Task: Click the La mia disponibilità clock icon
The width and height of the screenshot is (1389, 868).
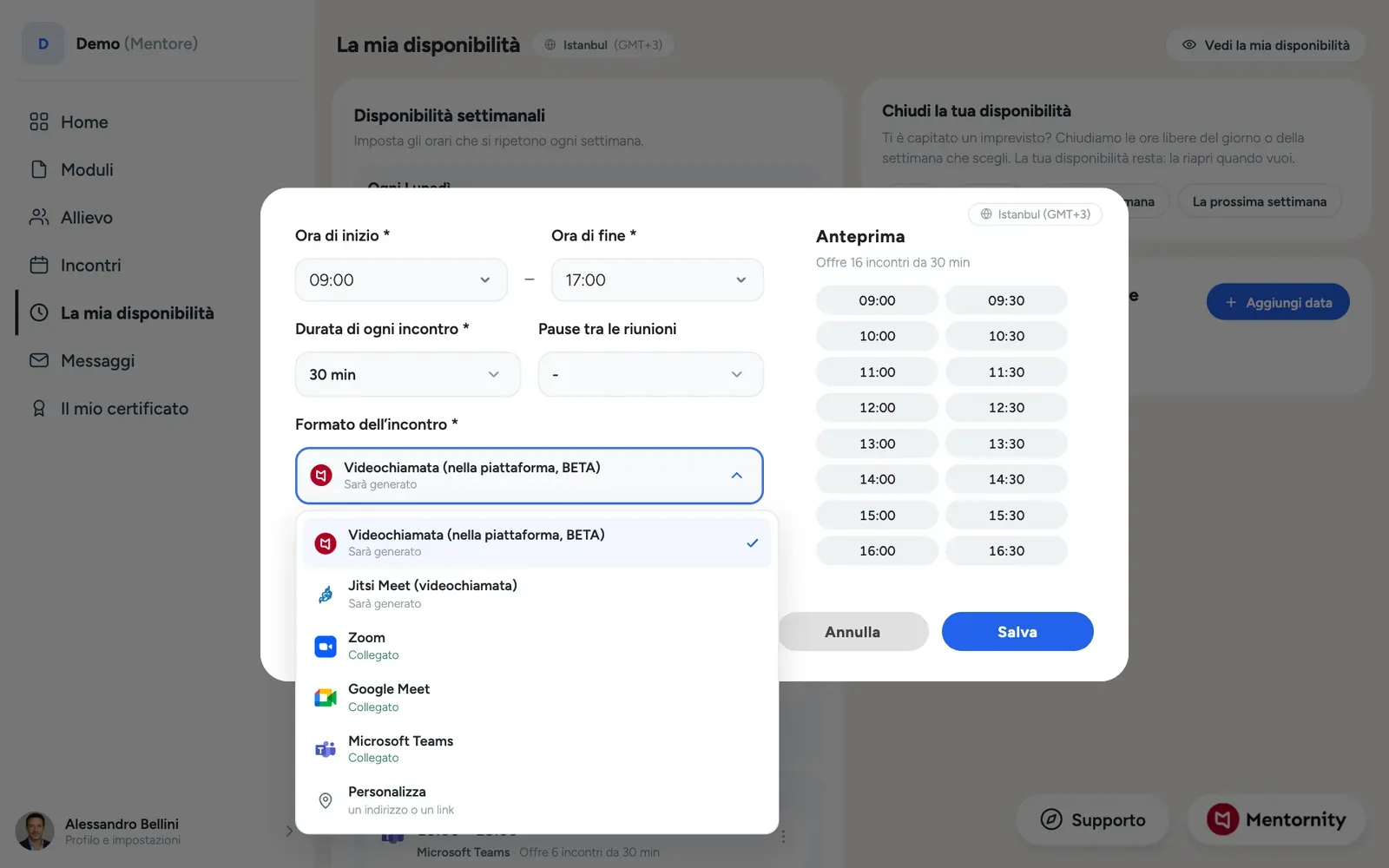Action: (39, 312)
